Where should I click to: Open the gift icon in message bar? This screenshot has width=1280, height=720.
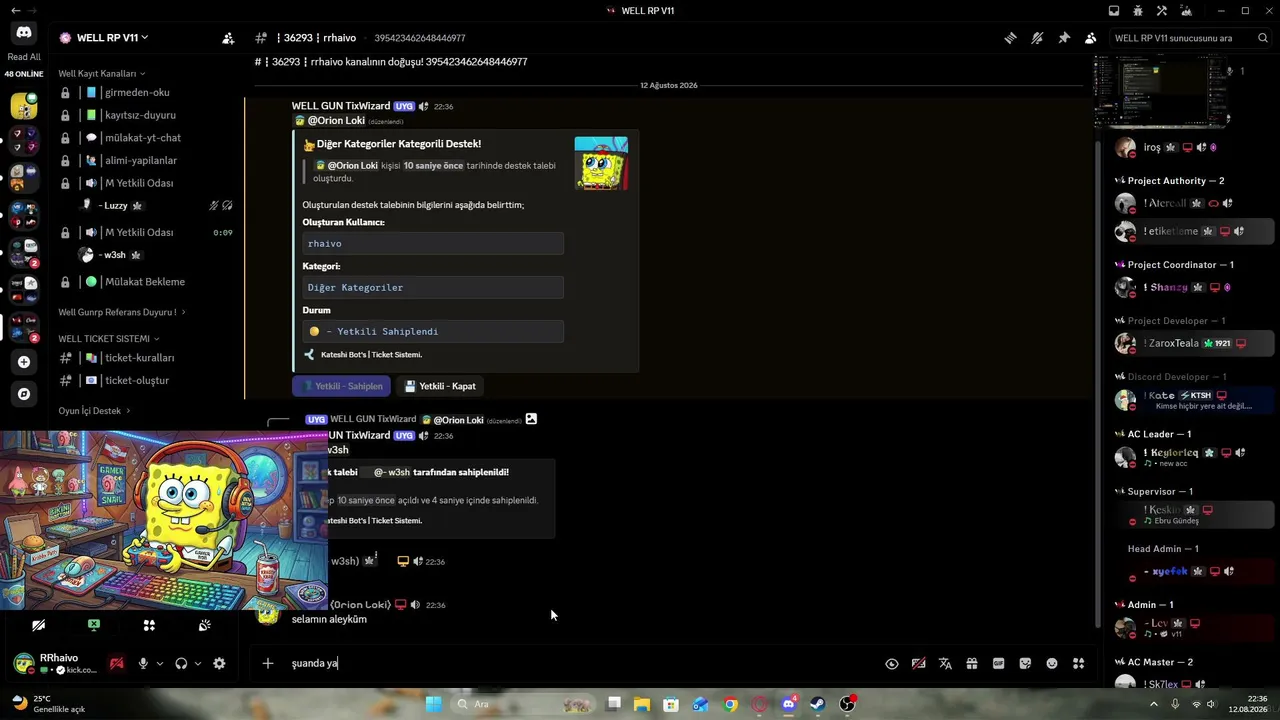[x=971, y=663]
